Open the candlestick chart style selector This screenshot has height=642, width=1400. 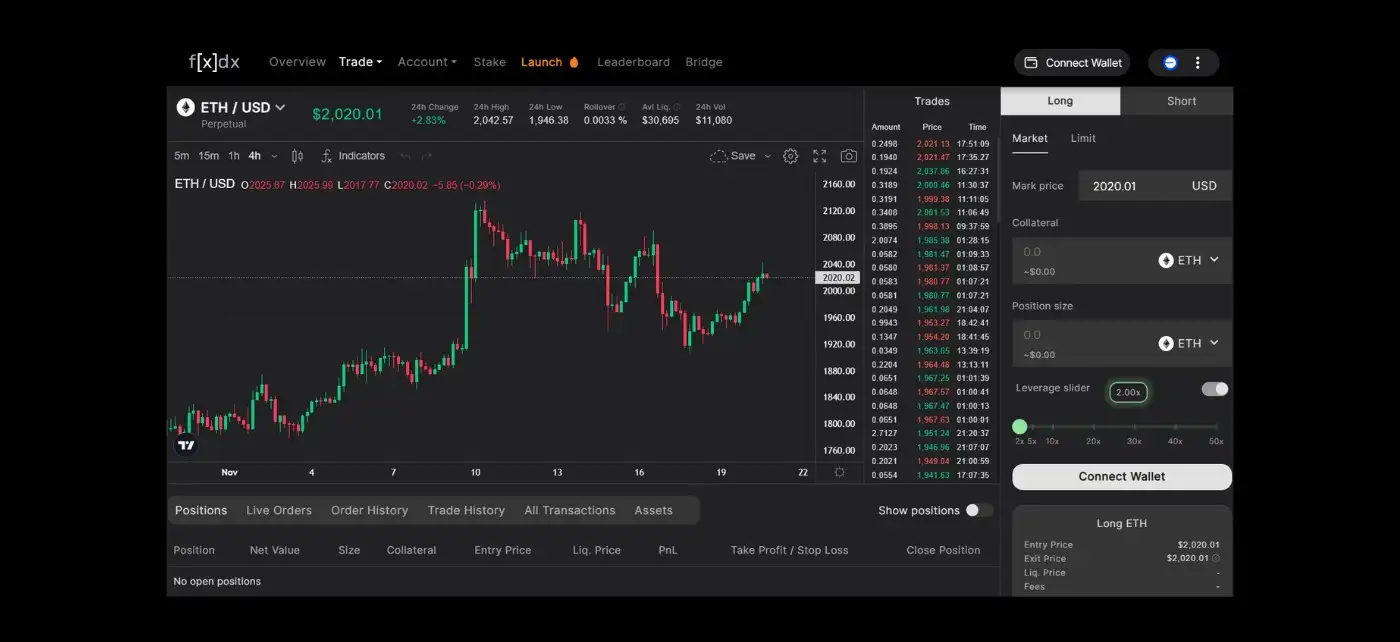click(297, 156)
